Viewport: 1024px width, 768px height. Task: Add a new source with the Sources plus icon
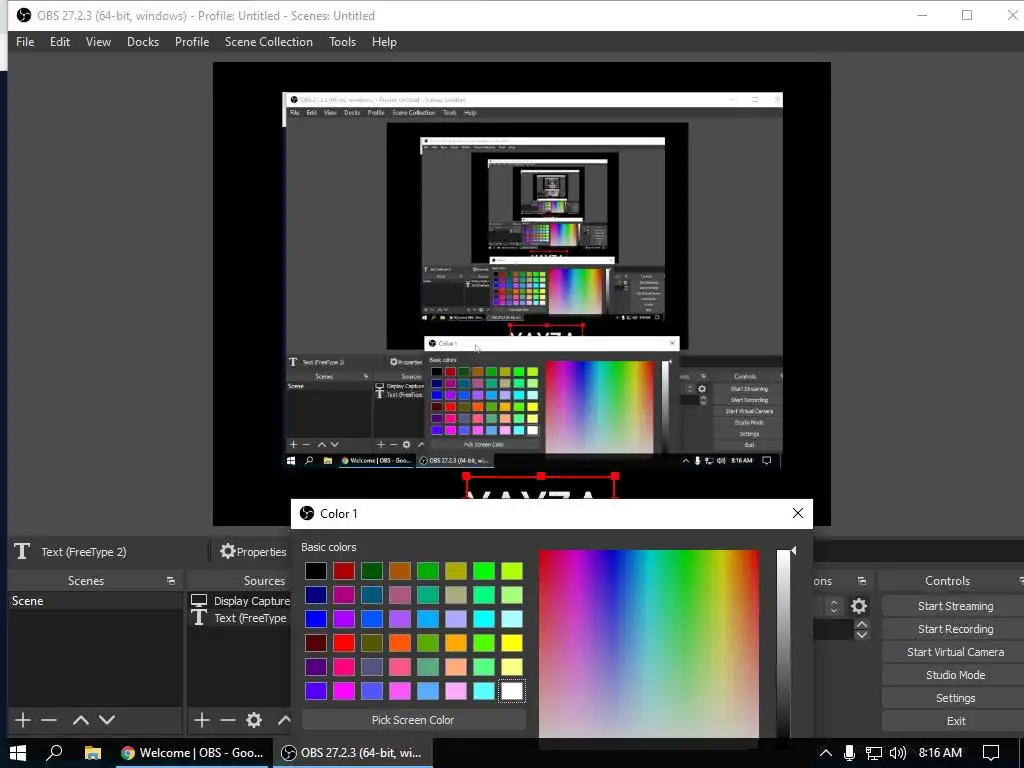(x=202, y=720)
